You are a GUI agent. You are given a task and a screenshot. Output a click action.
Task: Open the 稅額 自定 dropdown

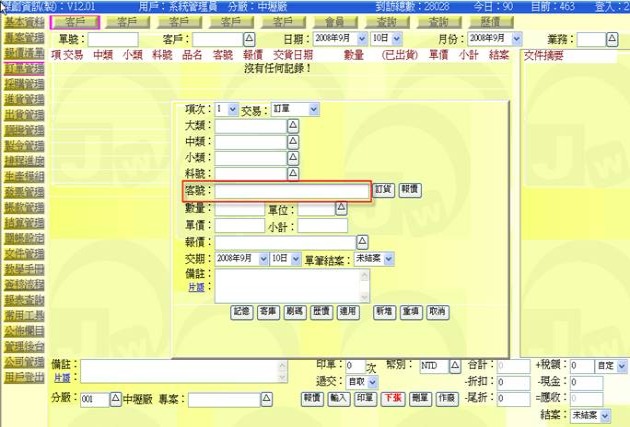click(622, 366)
